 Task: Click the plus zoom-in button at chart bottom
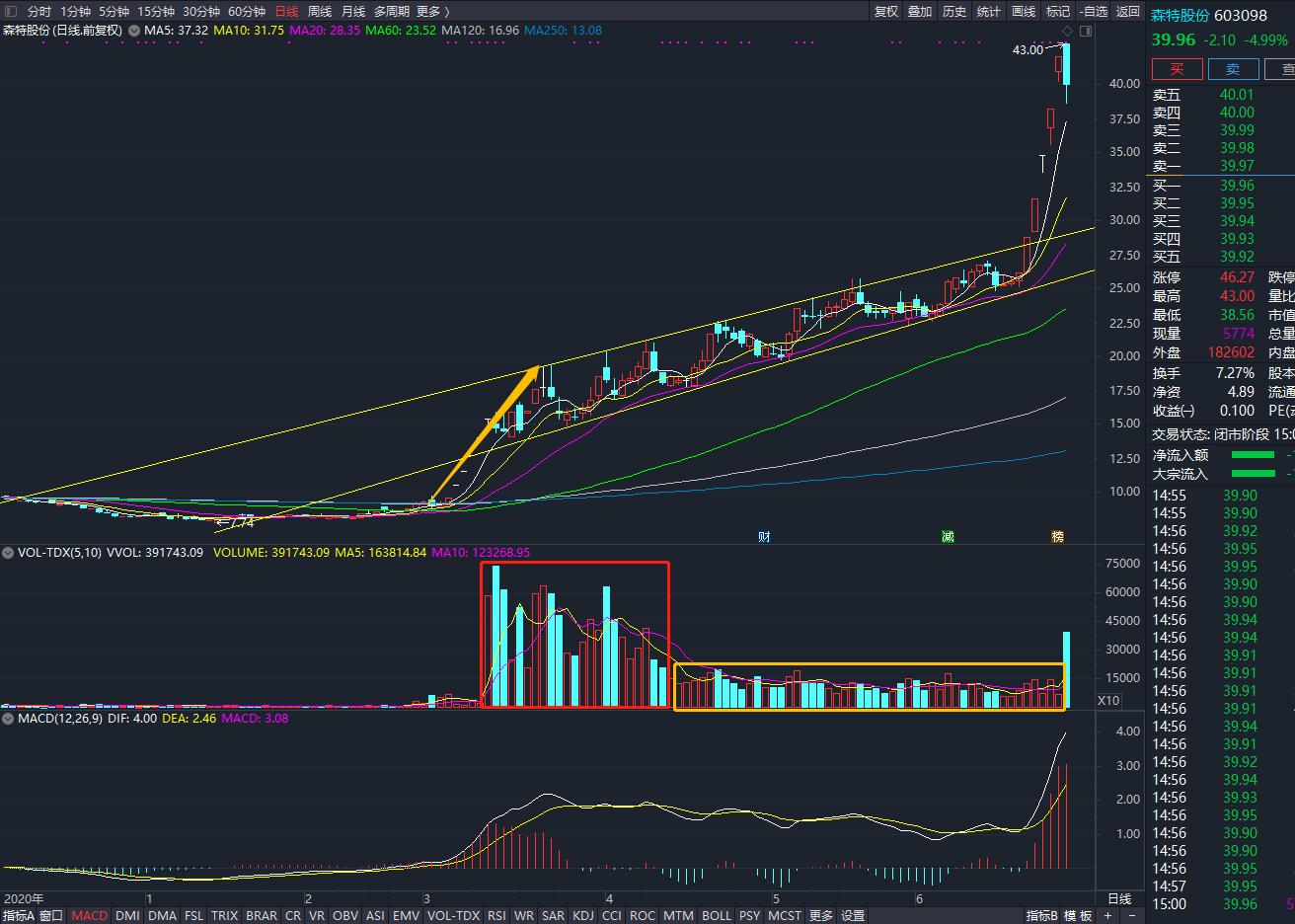(x=1106, y=915)
